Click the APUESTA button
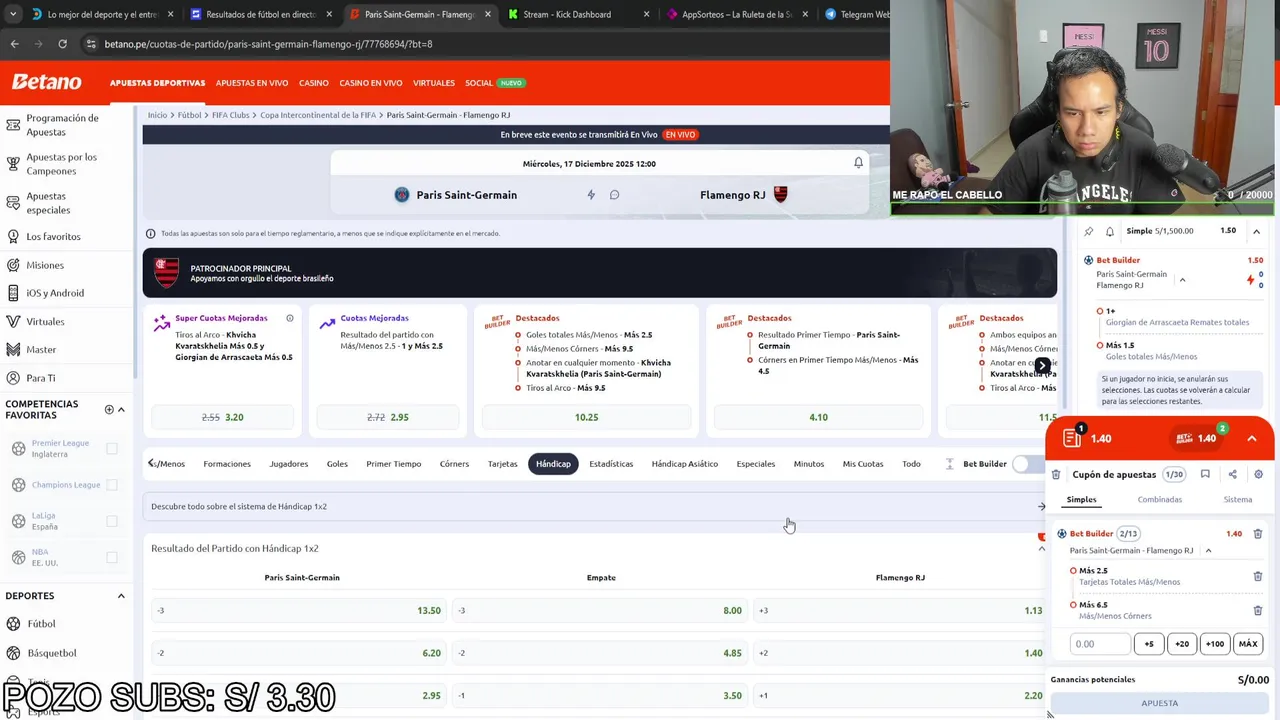 (1160, 703)
